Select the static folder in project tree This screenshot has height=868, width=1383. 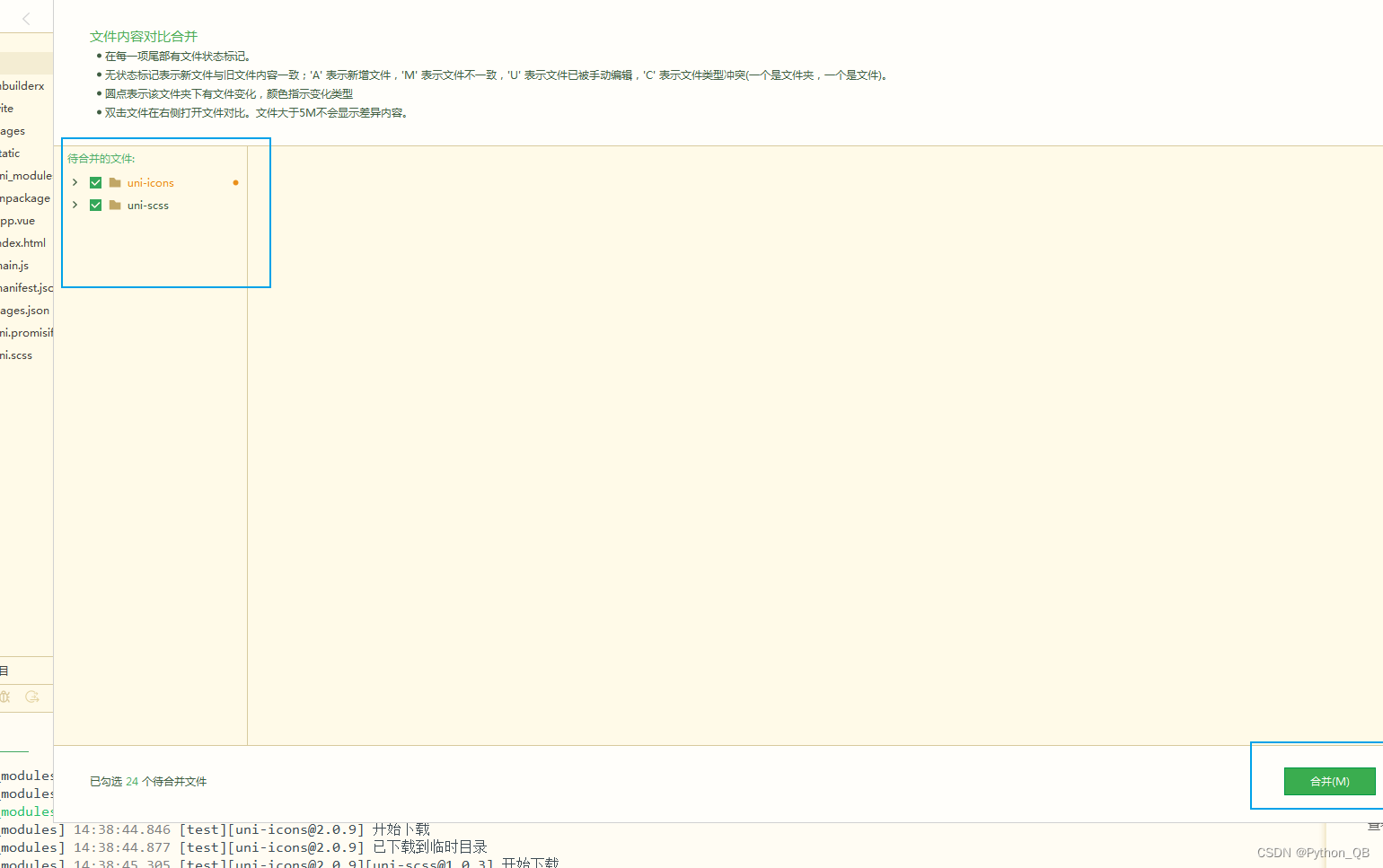[10, 153]
